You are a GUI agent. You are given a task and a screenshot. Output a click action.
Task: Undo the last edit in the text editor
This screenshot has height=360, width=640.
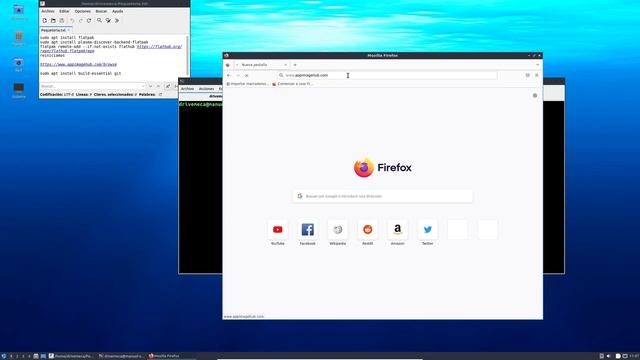(x=72, y=20)
